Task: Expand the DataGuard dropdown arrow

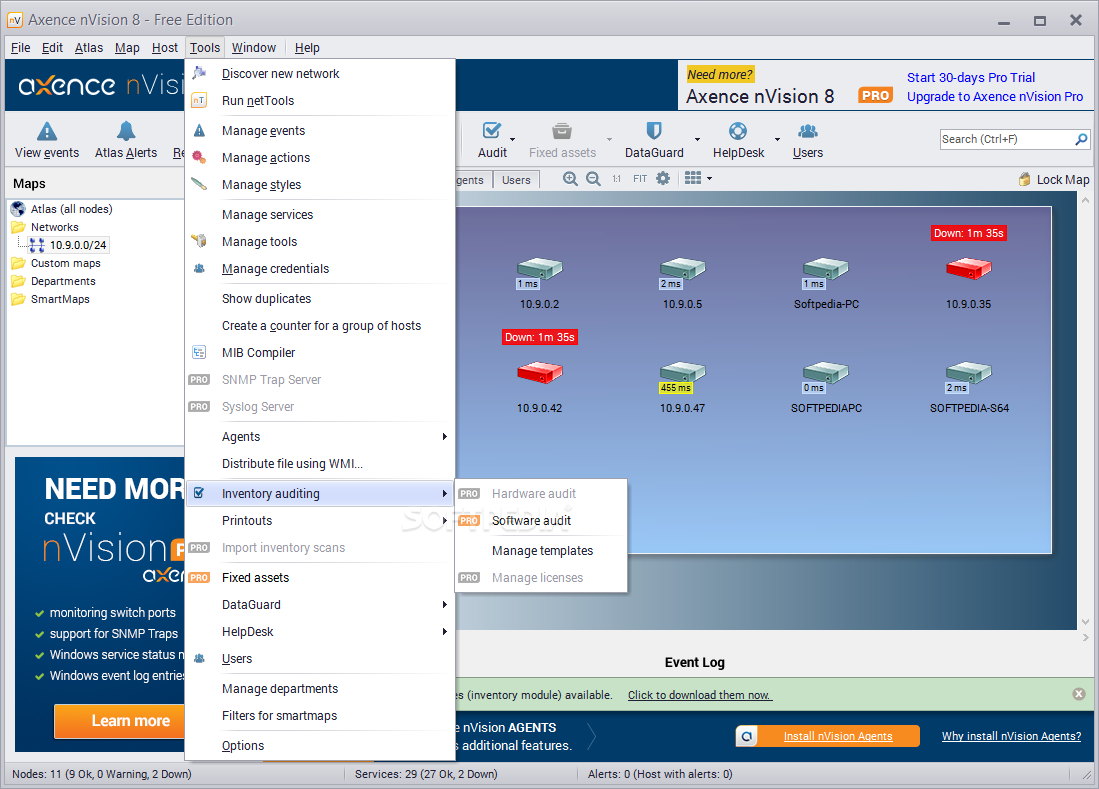Action: 697,139
